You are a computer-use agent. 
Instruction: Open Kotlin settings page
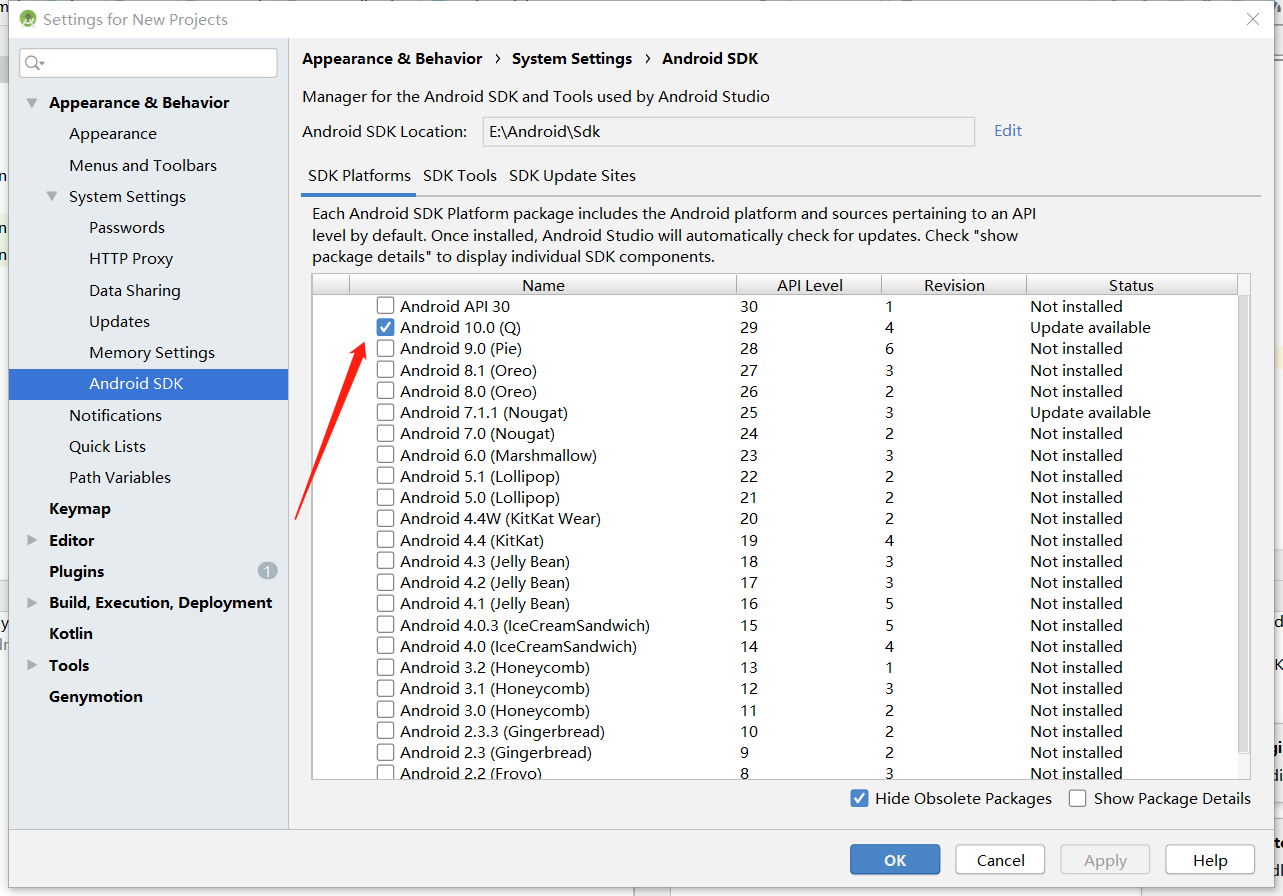[71, 633]
